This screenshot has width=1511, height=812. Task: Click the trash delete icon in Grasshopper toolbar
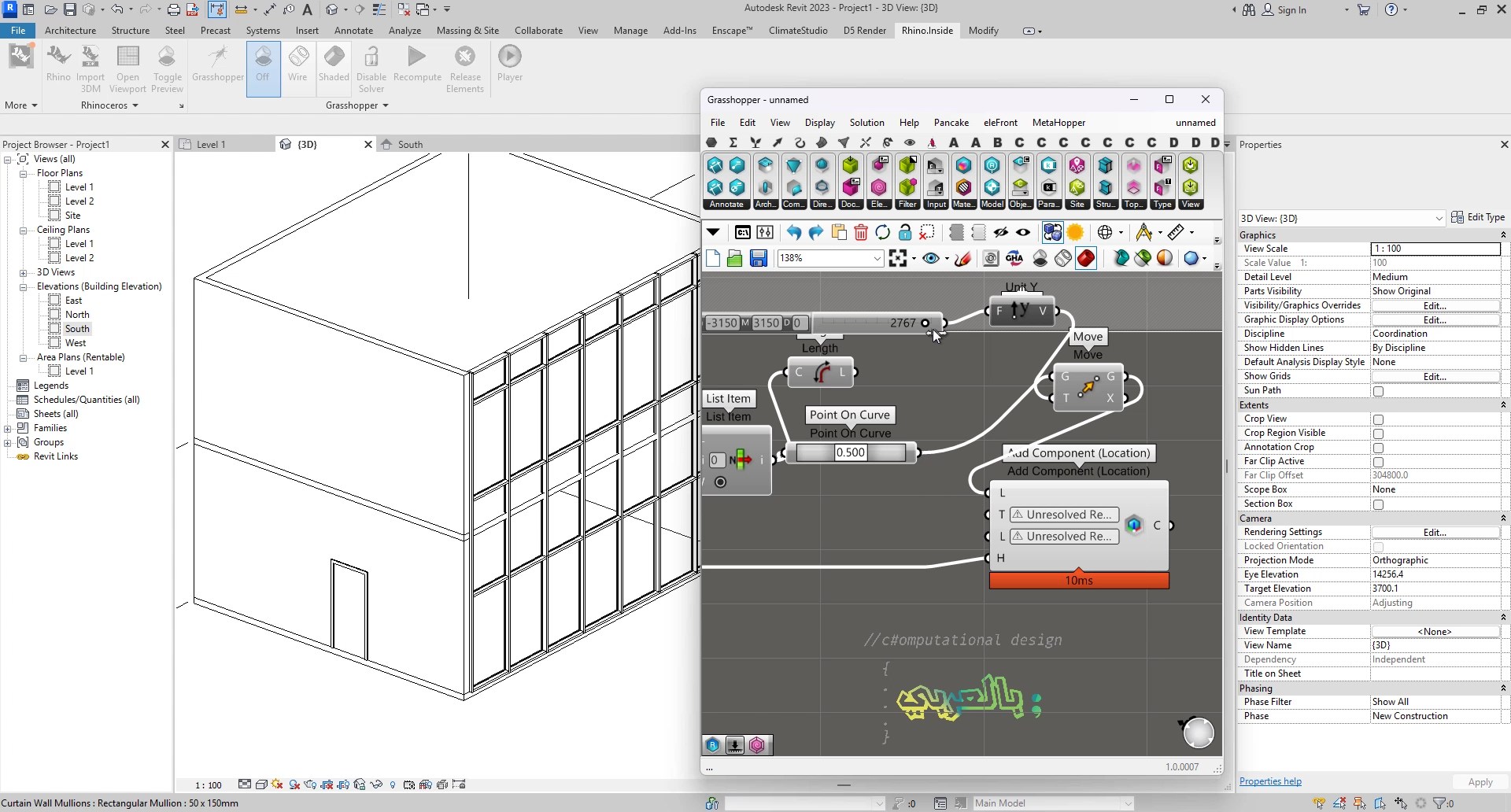(x=860, y=232)
